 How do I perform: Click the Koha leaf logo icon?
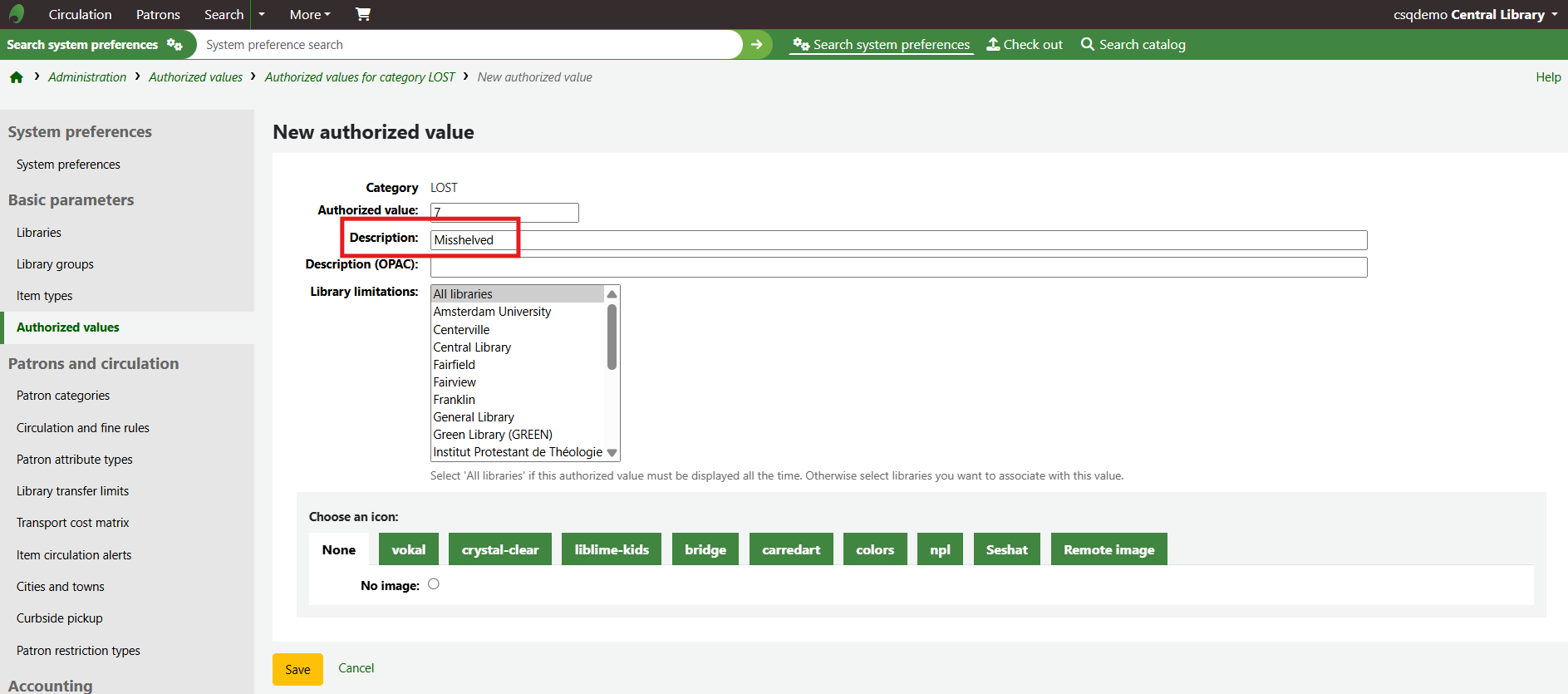[x=17, y=14]
